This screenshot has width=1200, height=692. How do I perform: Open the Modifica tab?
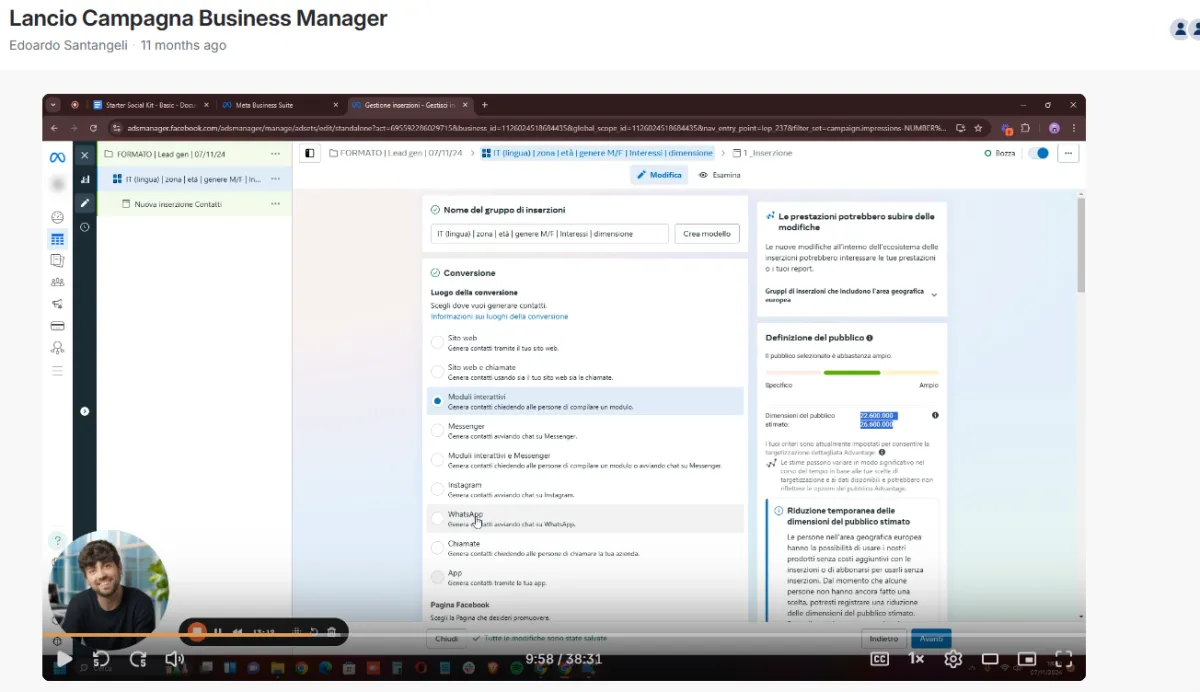tap(660, 174)
